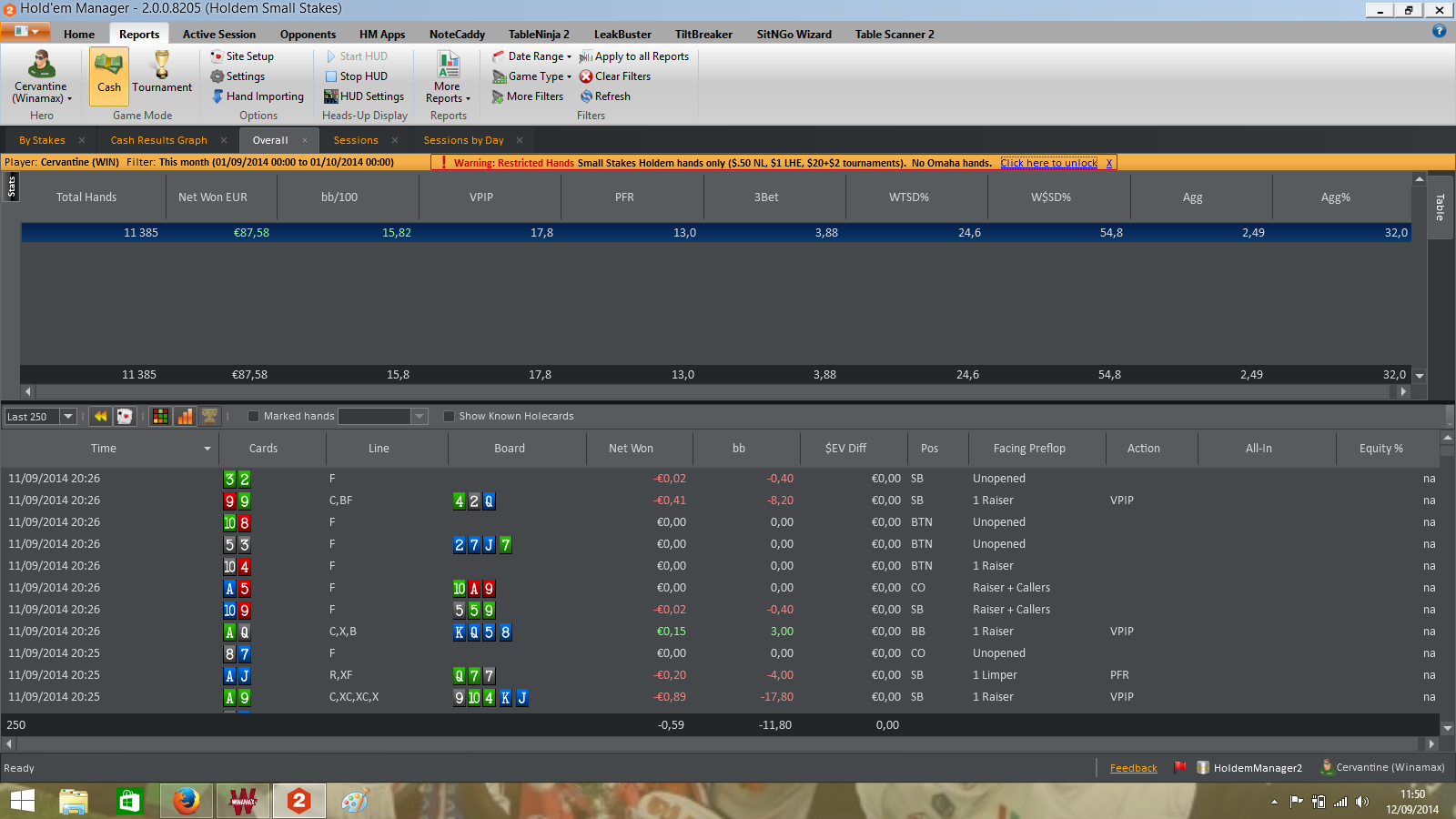The image size is (1456, 819).
Task: Sort hands by the Pos column
Action: coord(929,449)
